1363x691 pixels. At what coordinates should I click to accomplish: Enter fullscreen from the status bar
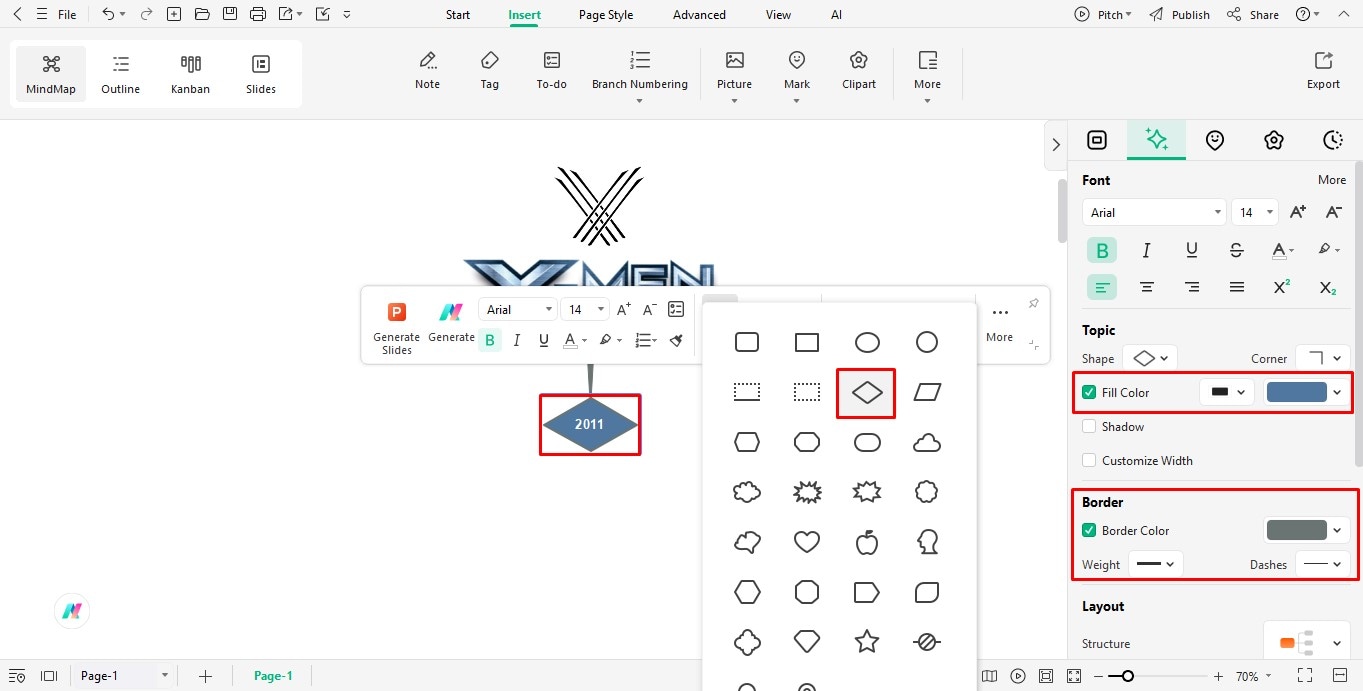[1305, 676]
